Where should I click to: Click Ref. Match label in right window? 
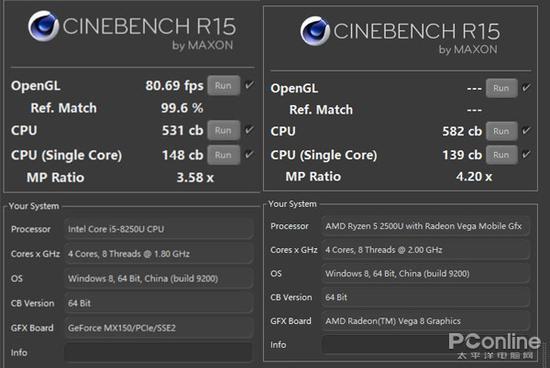pos(321,110)
